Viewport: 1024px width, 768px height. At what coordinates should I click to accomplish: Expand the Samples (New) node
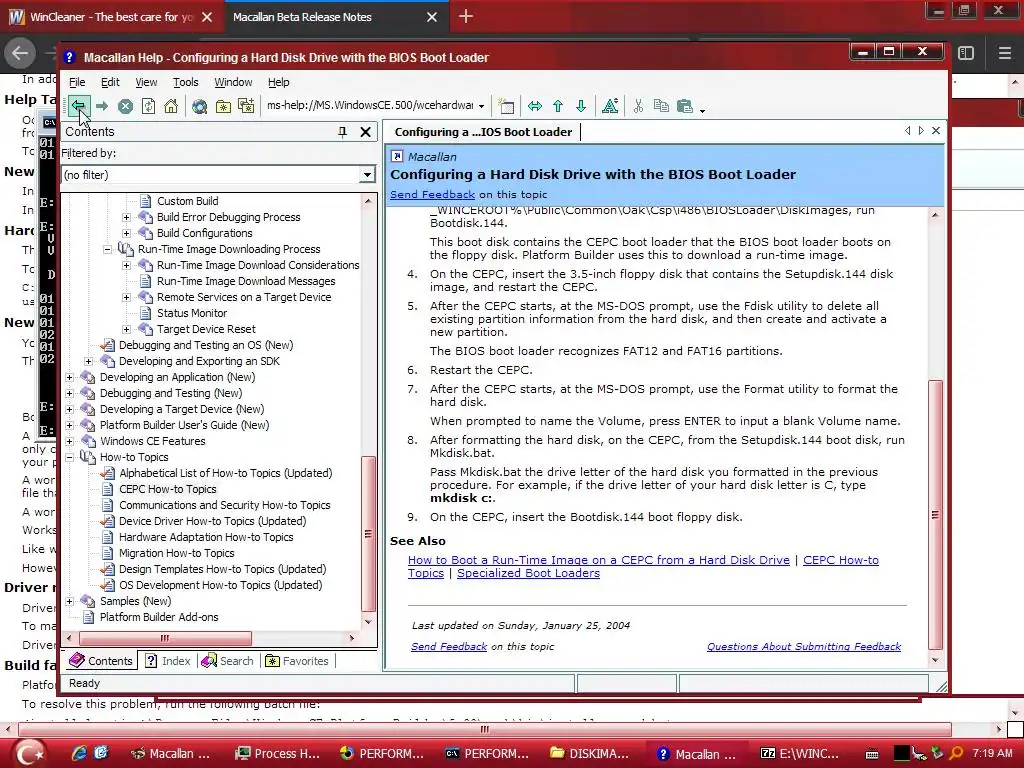(x=69, y=601)
